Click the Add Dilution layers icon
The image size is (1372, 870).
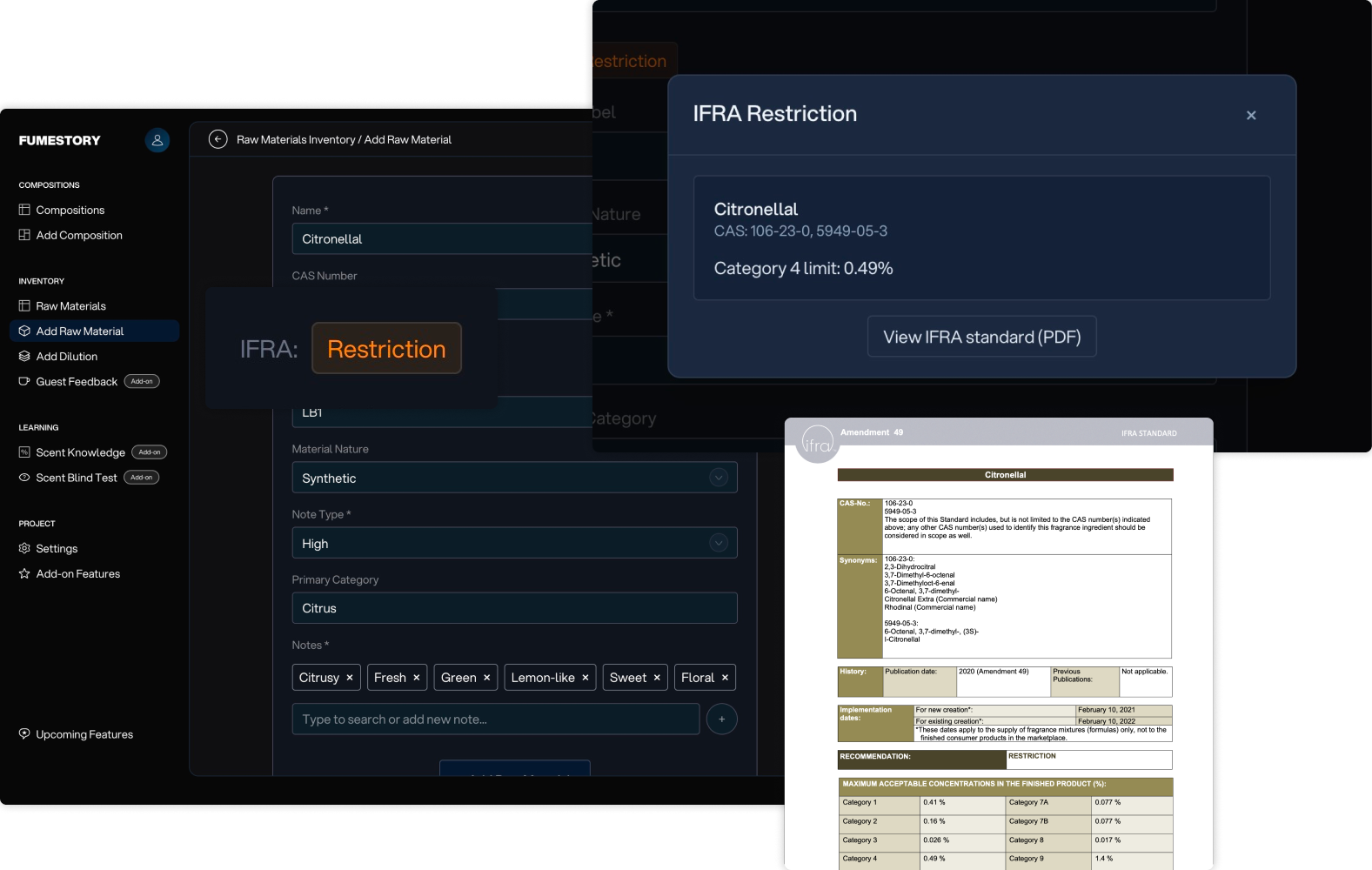(x=24, y=357)
